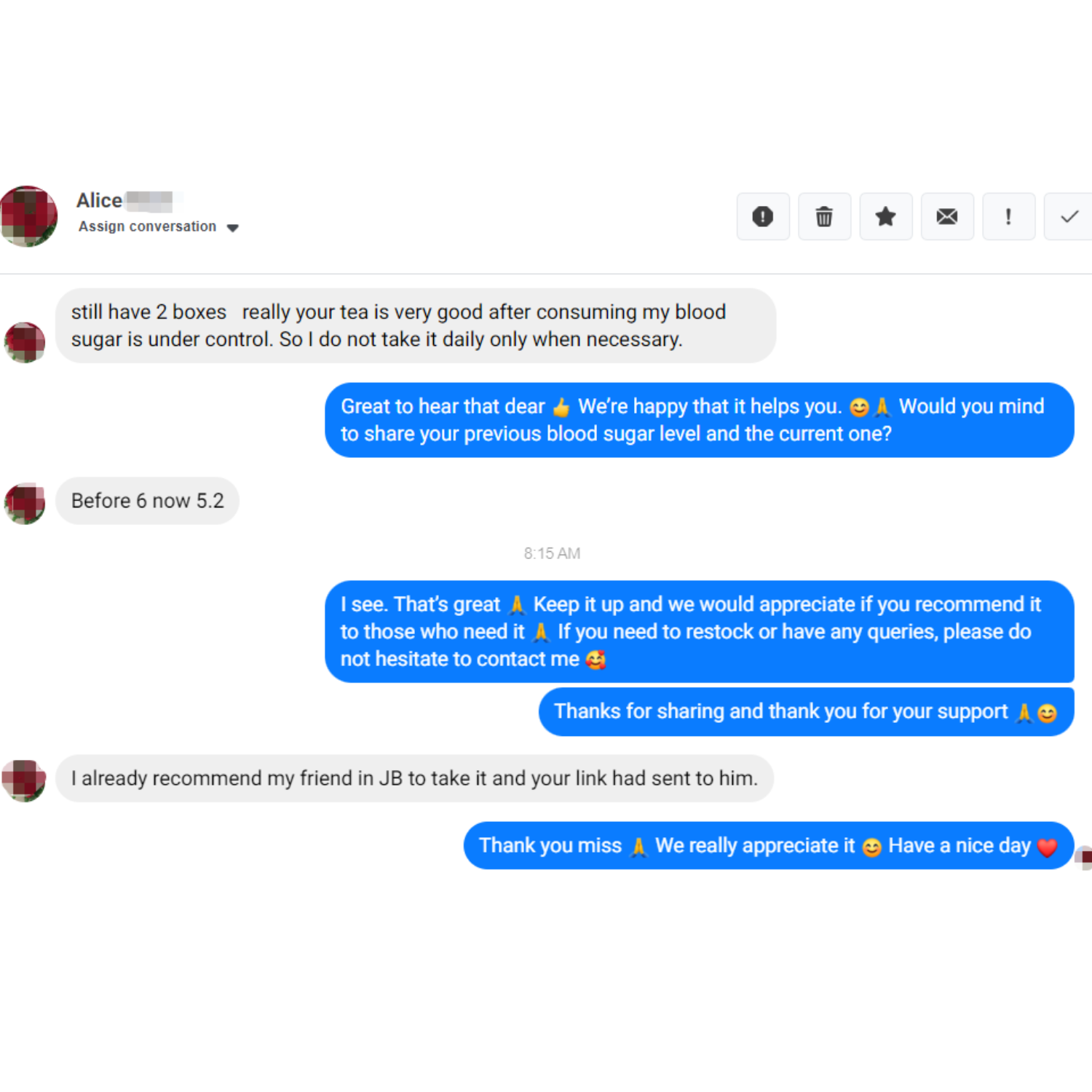Click the Alice contact name

click(100, 200)
